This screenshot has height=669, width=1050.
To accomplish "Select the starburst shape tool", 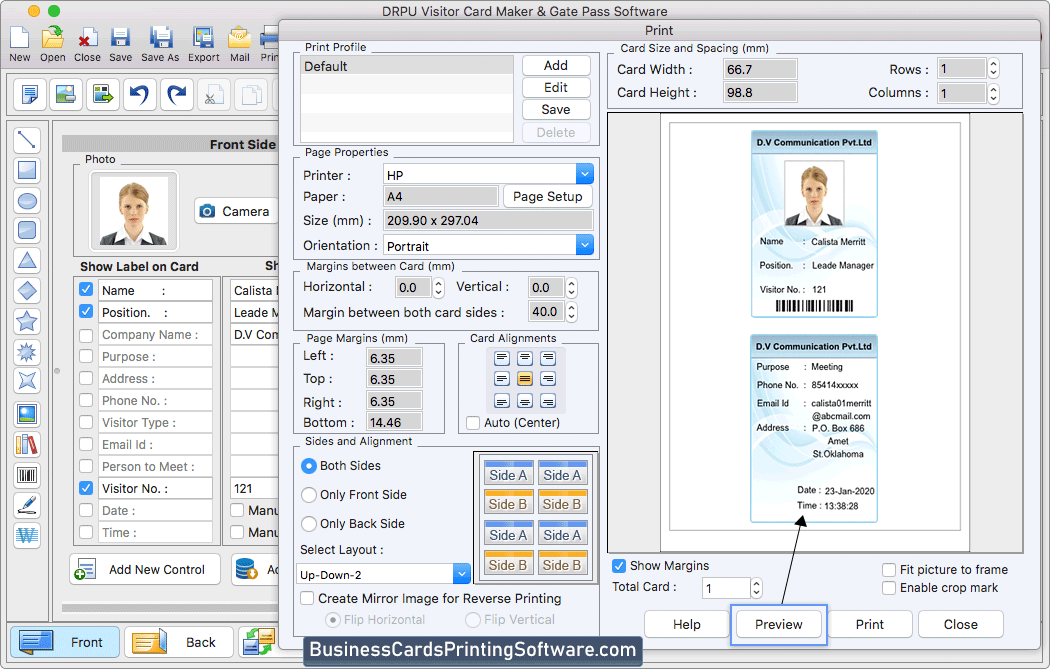I will 27,352.
